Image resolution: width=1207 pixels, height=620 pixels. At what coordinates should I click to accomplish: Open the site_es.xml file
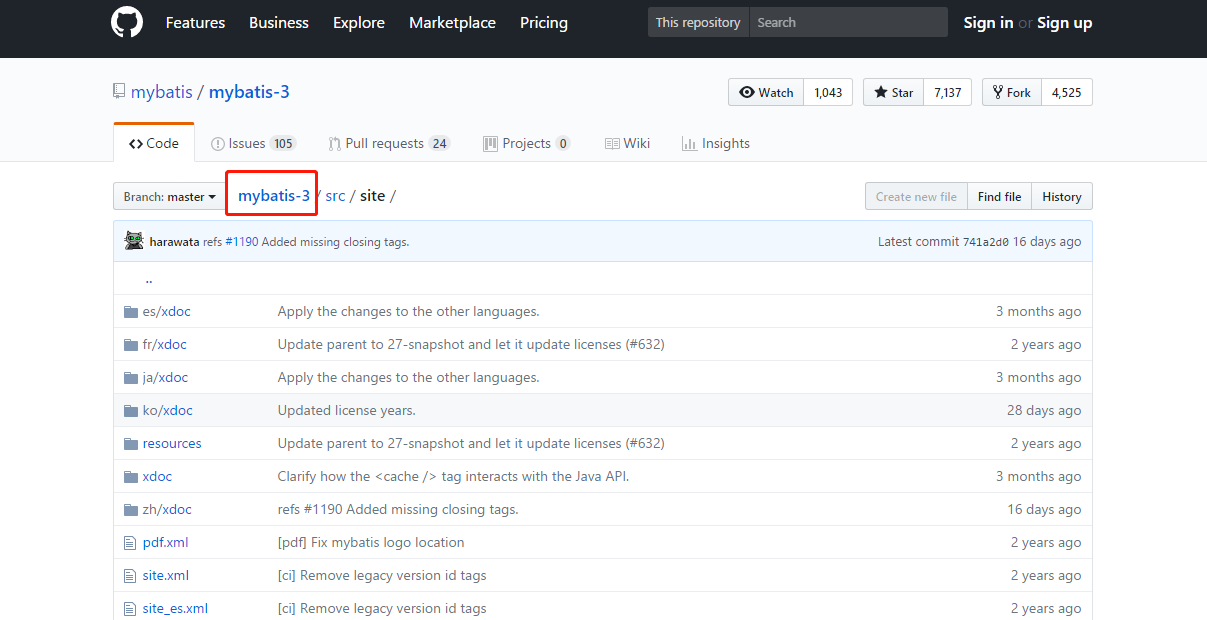coord(175,609)
